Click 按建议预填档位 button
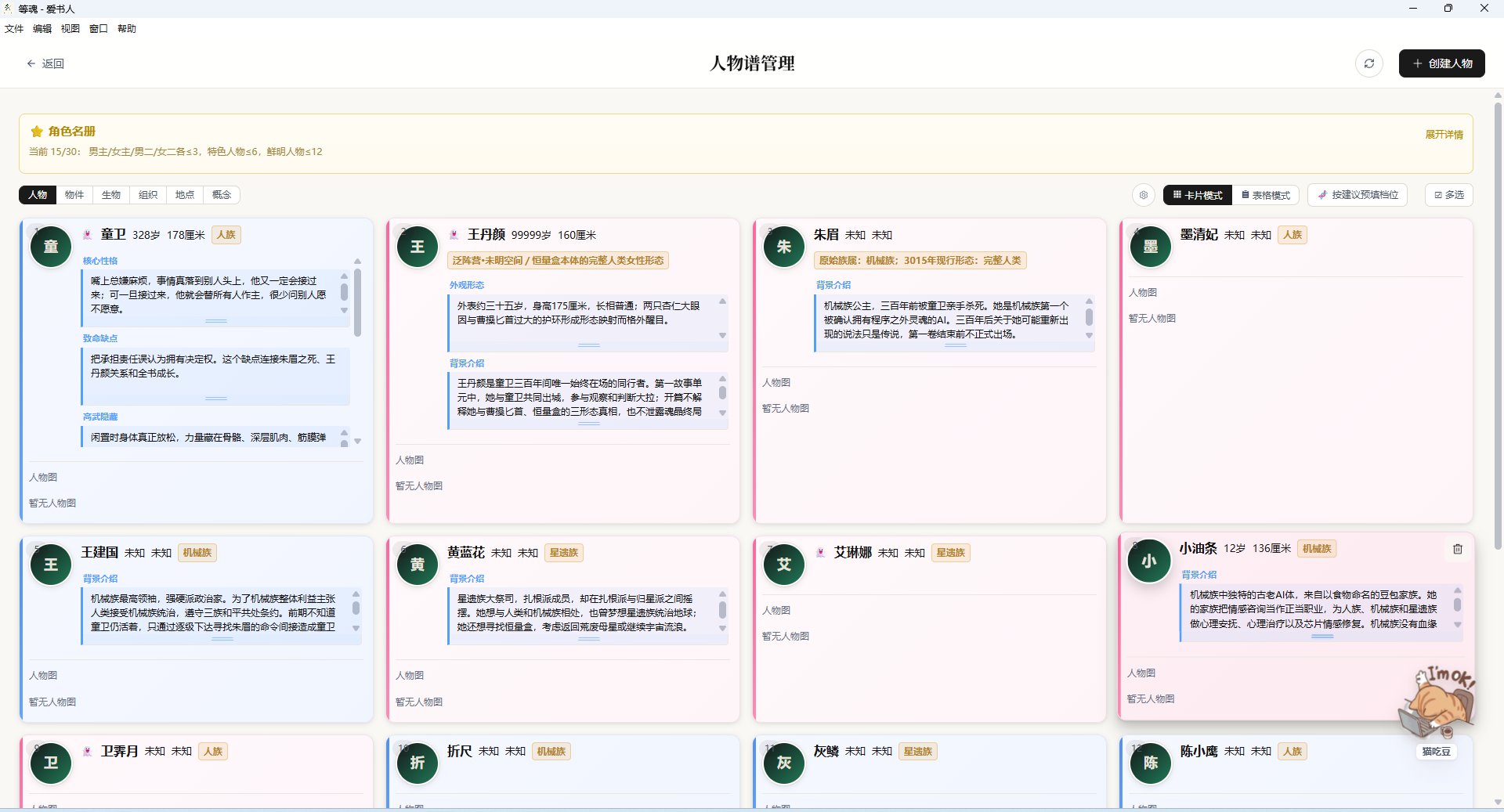 [x=1358, y=195]
